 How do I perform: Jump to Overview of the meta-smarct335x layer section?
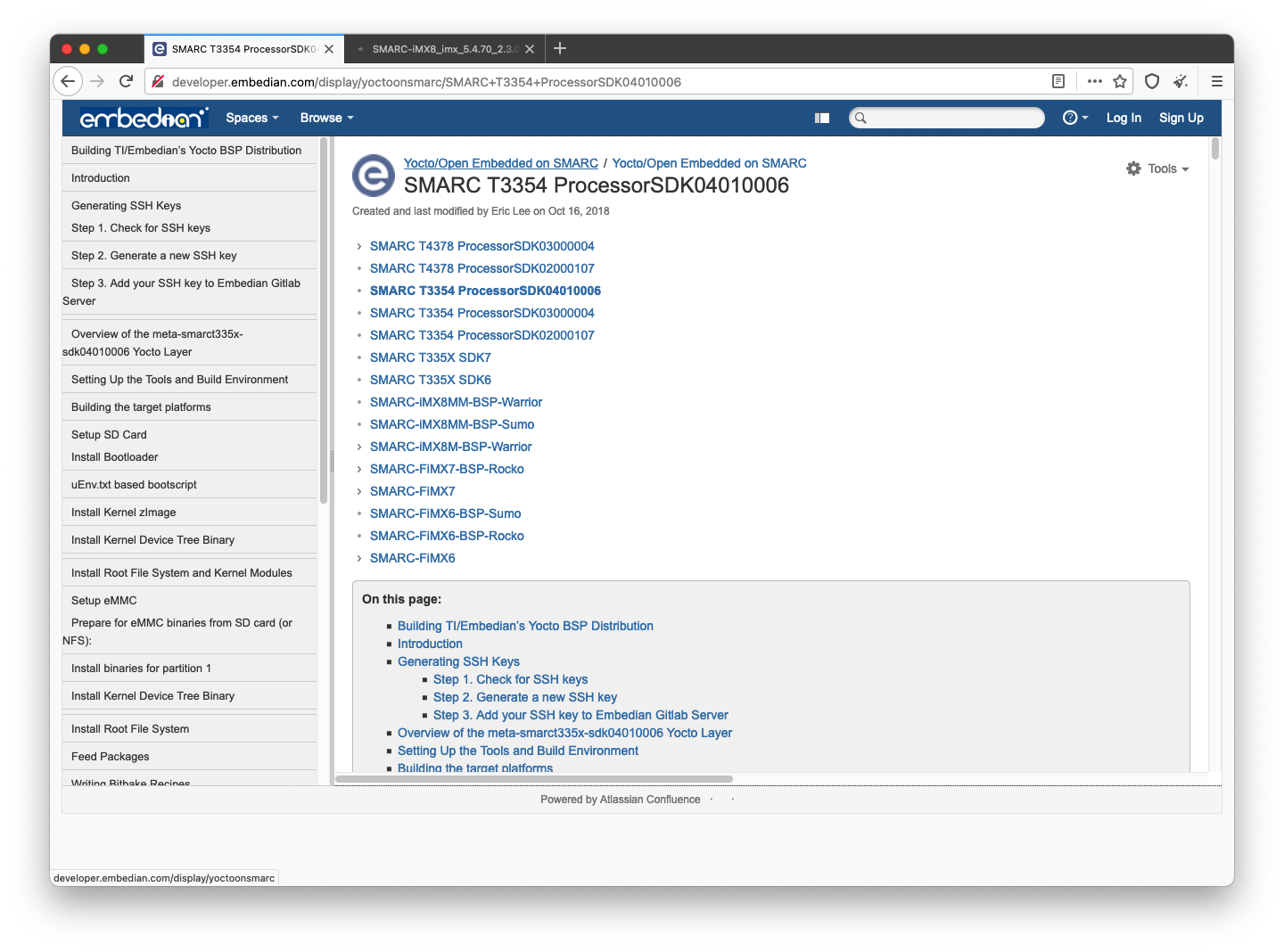564,733
